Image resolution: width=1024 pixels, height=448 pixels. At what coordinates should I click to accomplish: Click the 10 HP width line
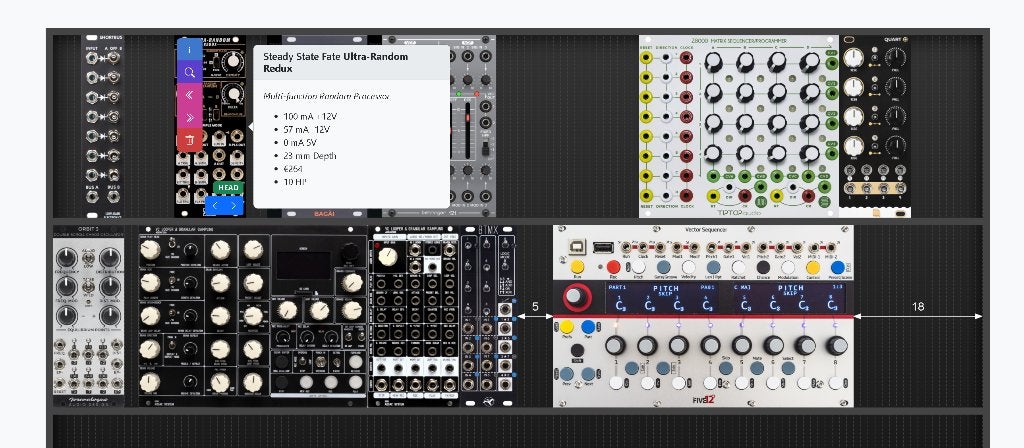[x=295, y=182]
